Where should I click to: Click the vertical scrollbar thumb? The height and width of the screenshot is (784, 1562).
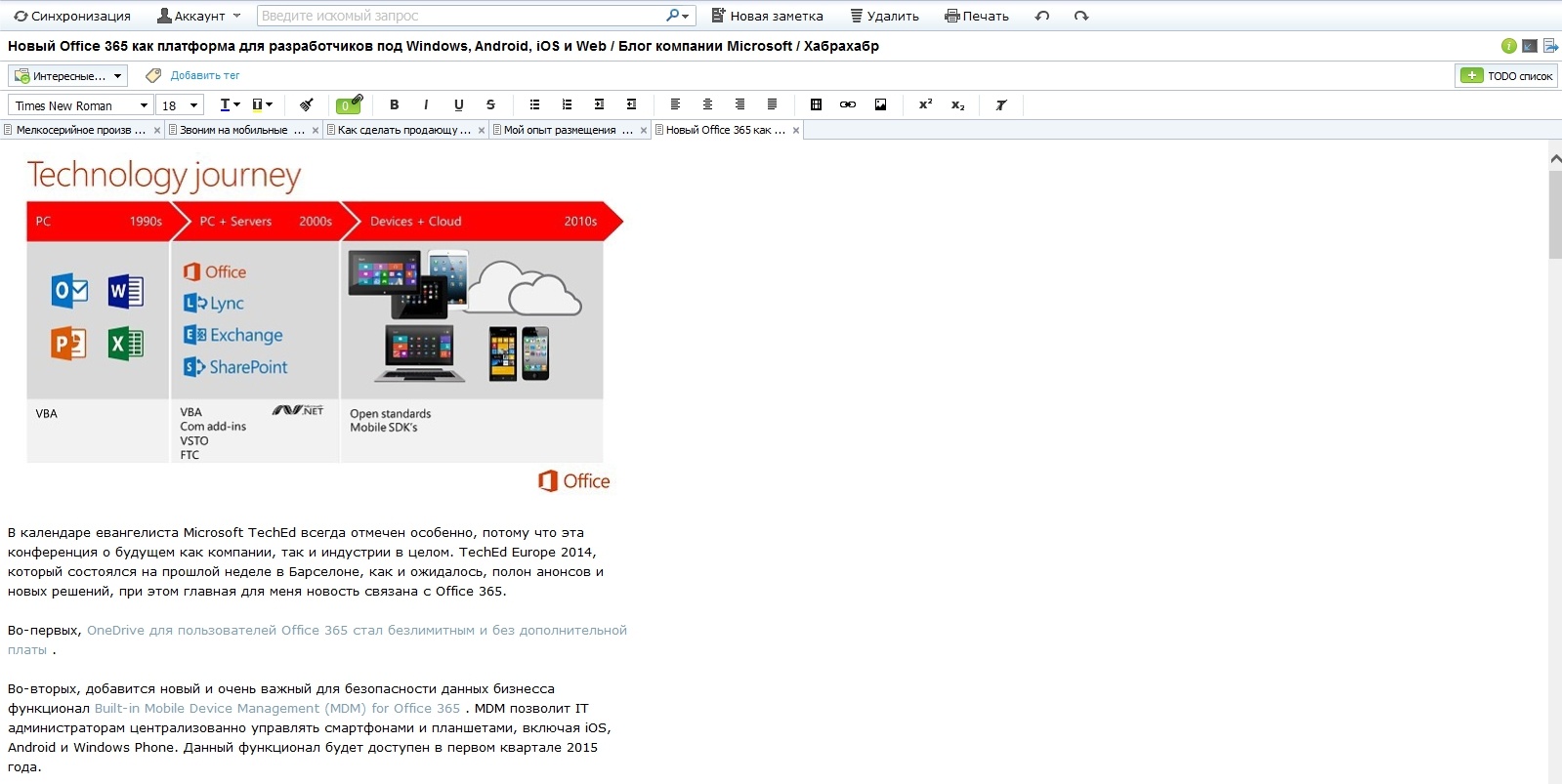point(1555,215)
